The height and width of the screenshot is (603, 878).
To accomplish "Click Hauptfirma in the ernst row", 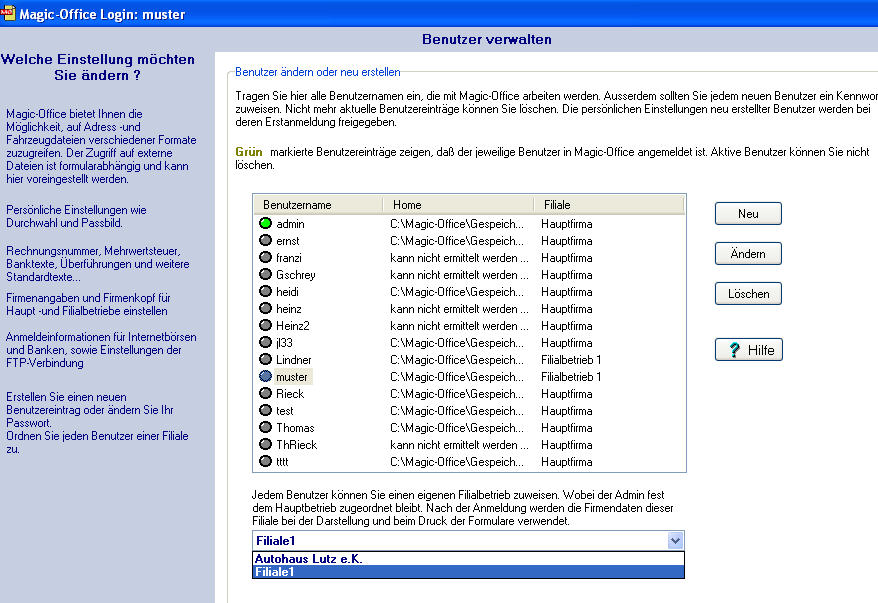I will (567, 241).
